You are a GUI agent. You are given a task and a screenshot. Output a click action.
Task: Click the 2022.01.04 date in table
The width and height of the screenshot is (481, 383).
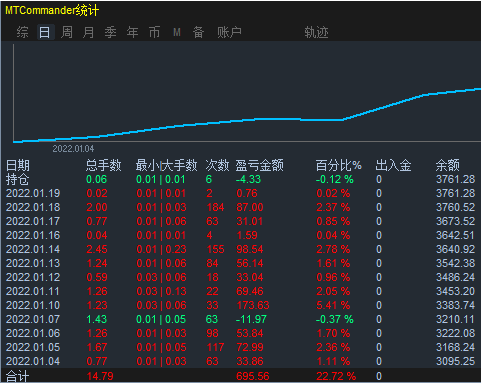point(33,361)
